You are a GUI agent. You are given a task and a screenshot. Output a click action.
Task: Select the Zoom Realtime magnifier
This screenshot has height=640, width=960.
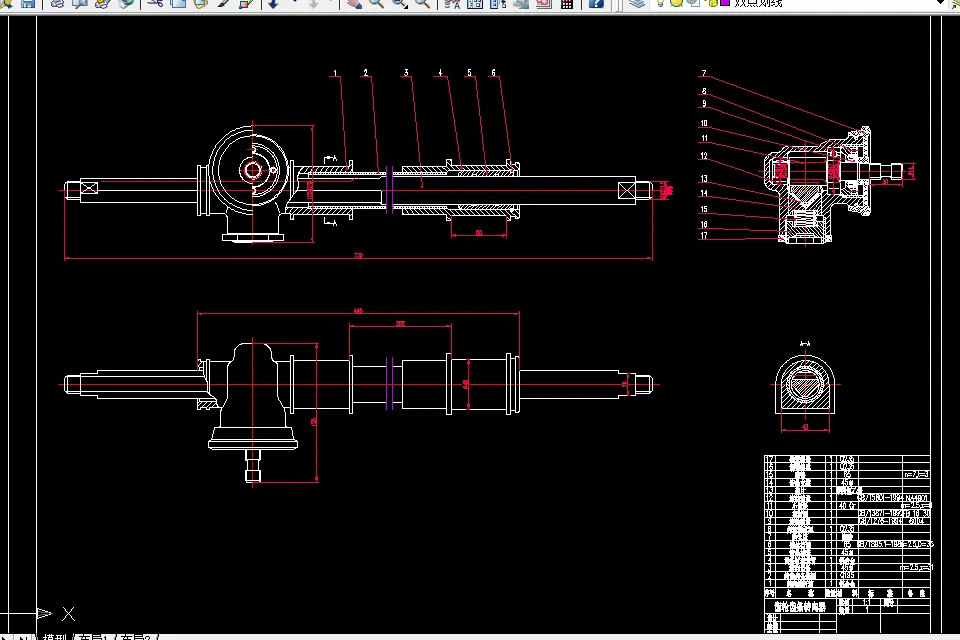377,3
